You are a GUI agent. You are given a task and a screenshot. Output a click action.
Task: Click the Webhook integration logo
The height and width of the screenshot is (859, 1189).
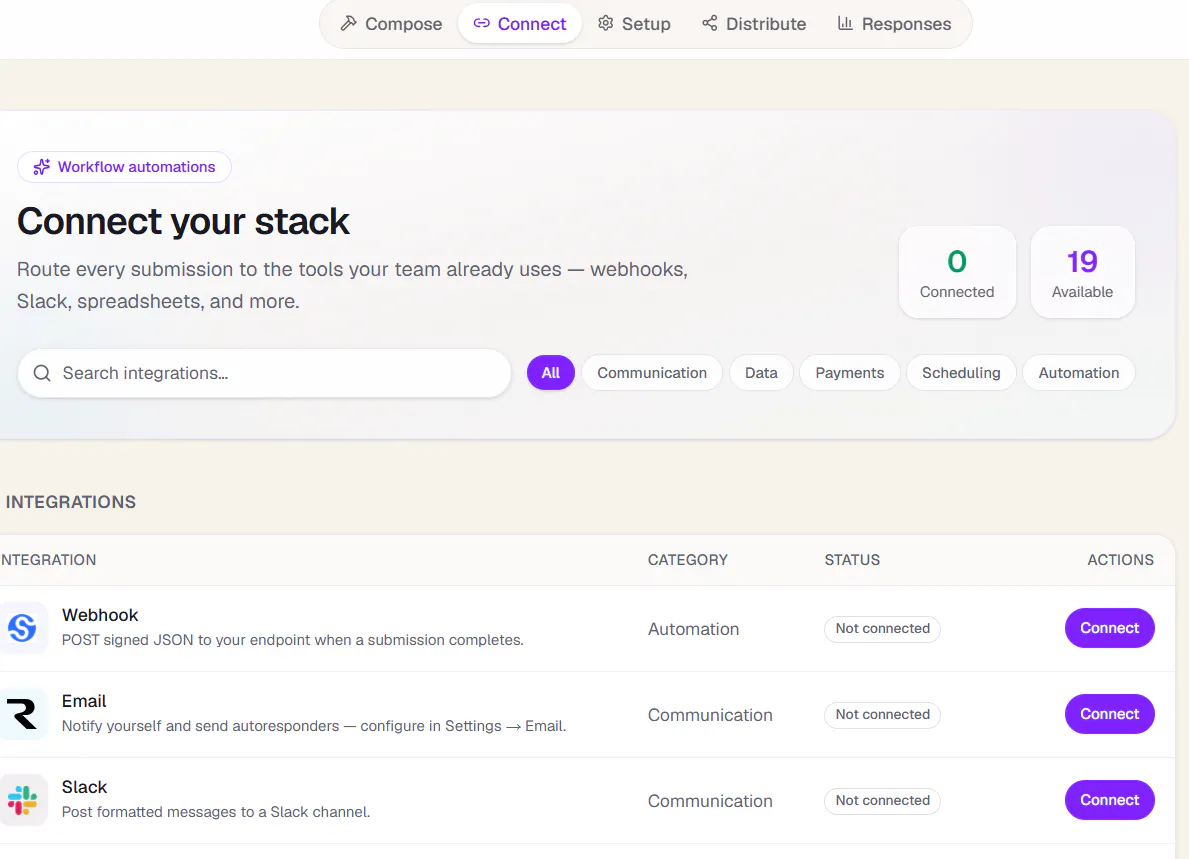(x=23, y=628)
